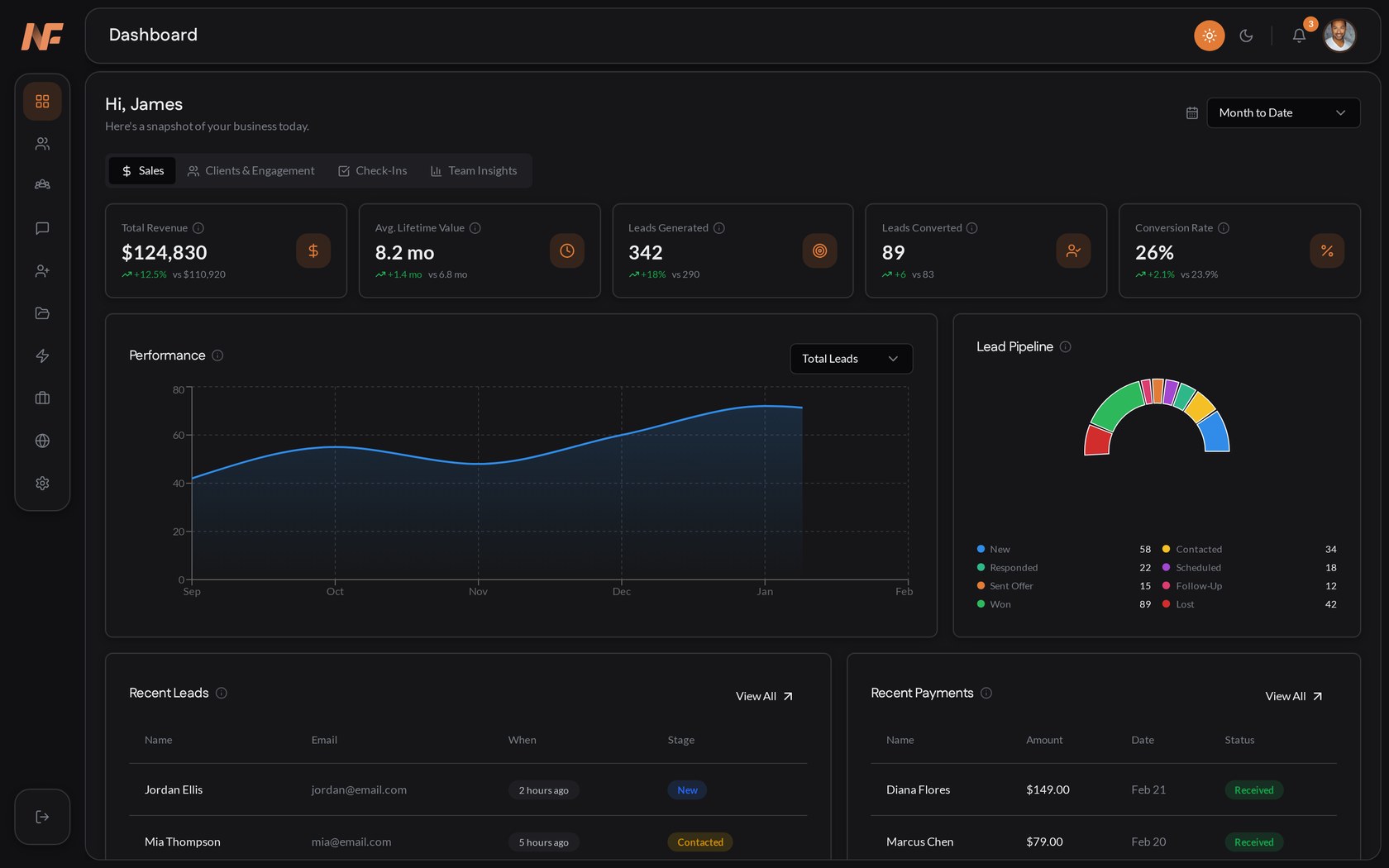Click the Jordan Ellis lead name

tap(174, 789)
